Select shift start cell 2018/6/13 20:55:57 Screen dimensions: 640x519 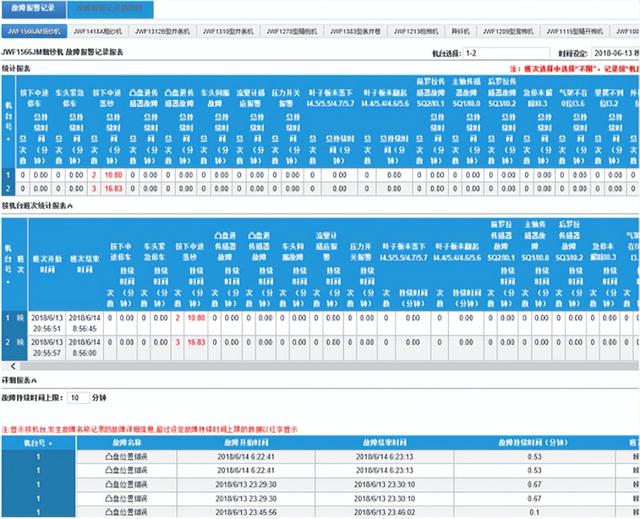click(x=47, y=348)
